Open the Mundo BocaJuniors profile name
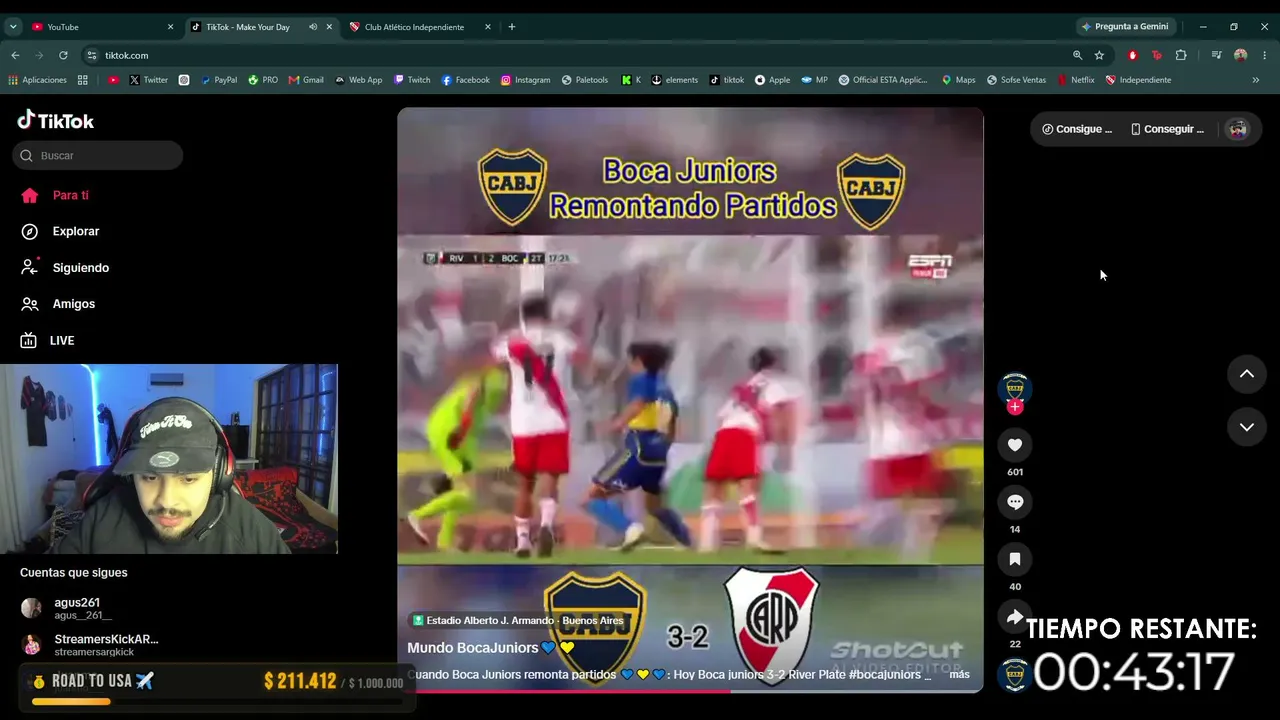Screen dimensions: 1280x720 473,648
